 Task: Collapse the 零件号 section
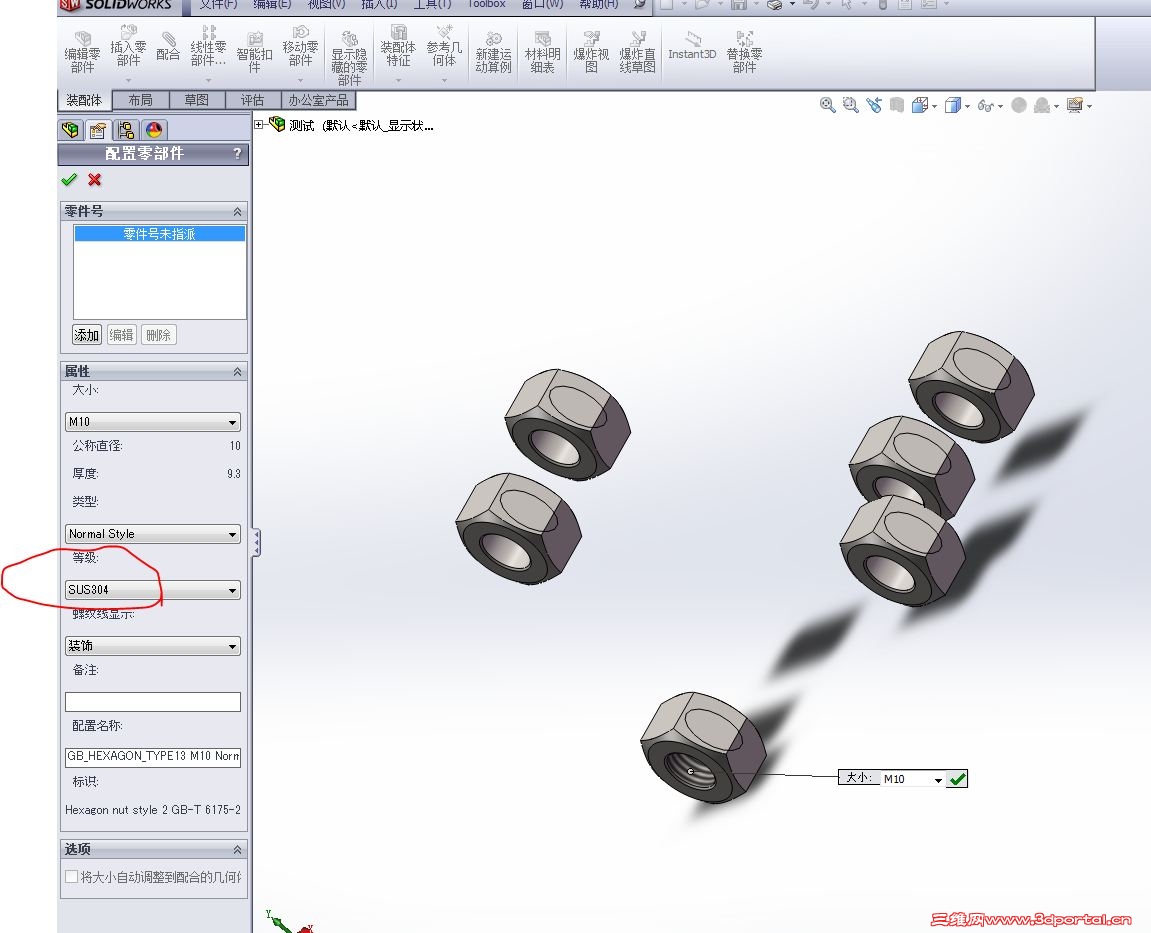pyautogui.click(x=237, y=211)
